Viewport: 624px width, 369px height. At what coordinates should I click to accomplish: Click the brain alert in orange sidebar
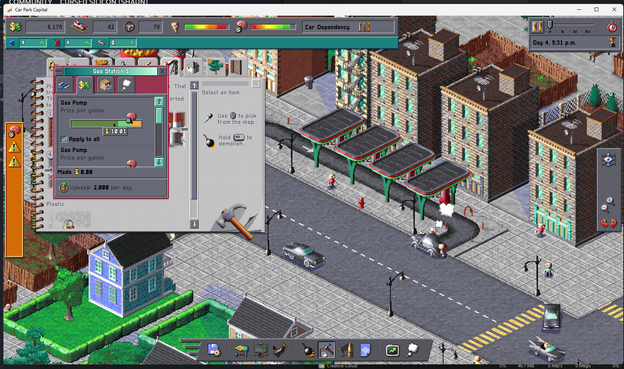tap(14, 131)
